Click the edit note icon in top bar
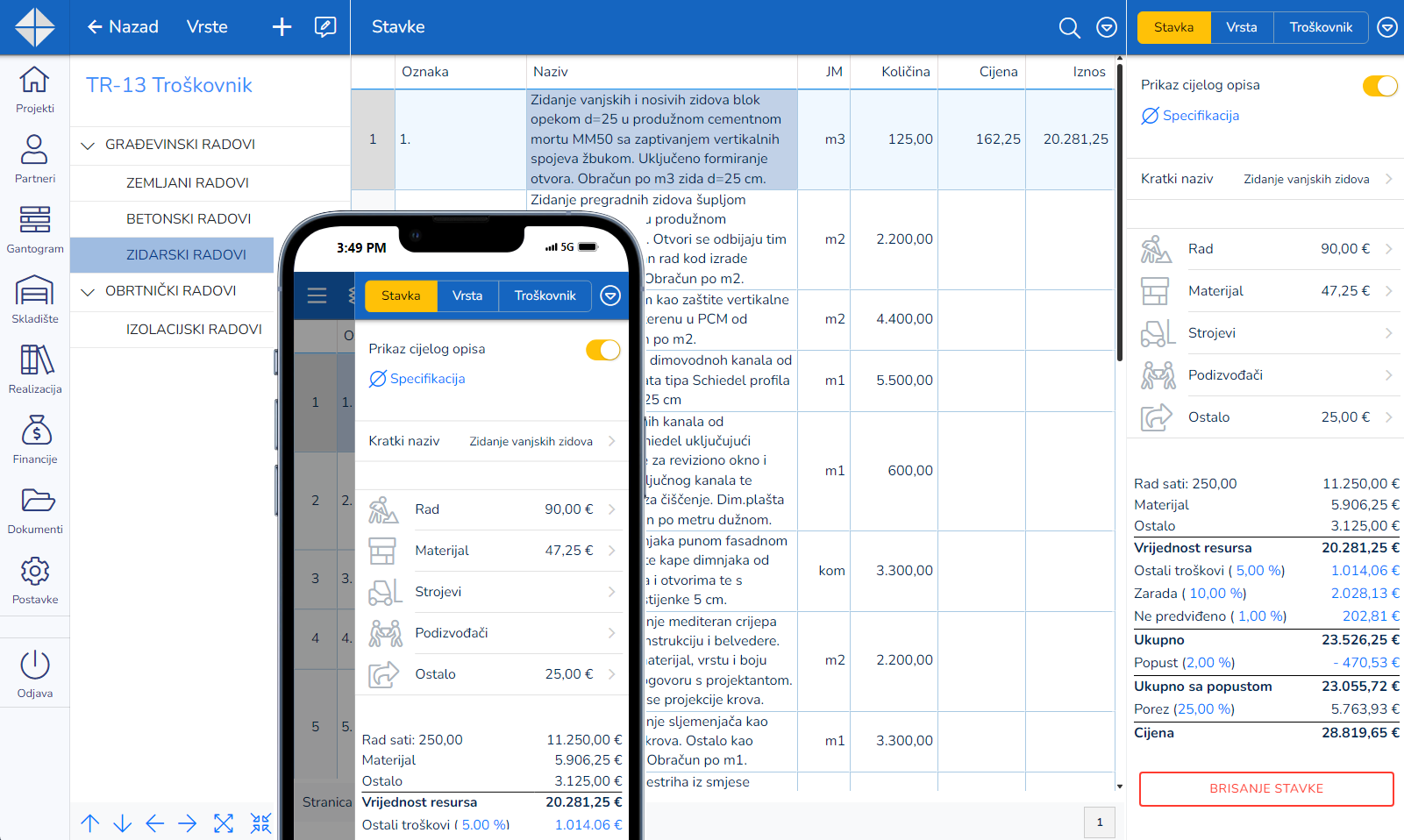Viewport: 1404px width, 840px height. [x=325, y=27]
